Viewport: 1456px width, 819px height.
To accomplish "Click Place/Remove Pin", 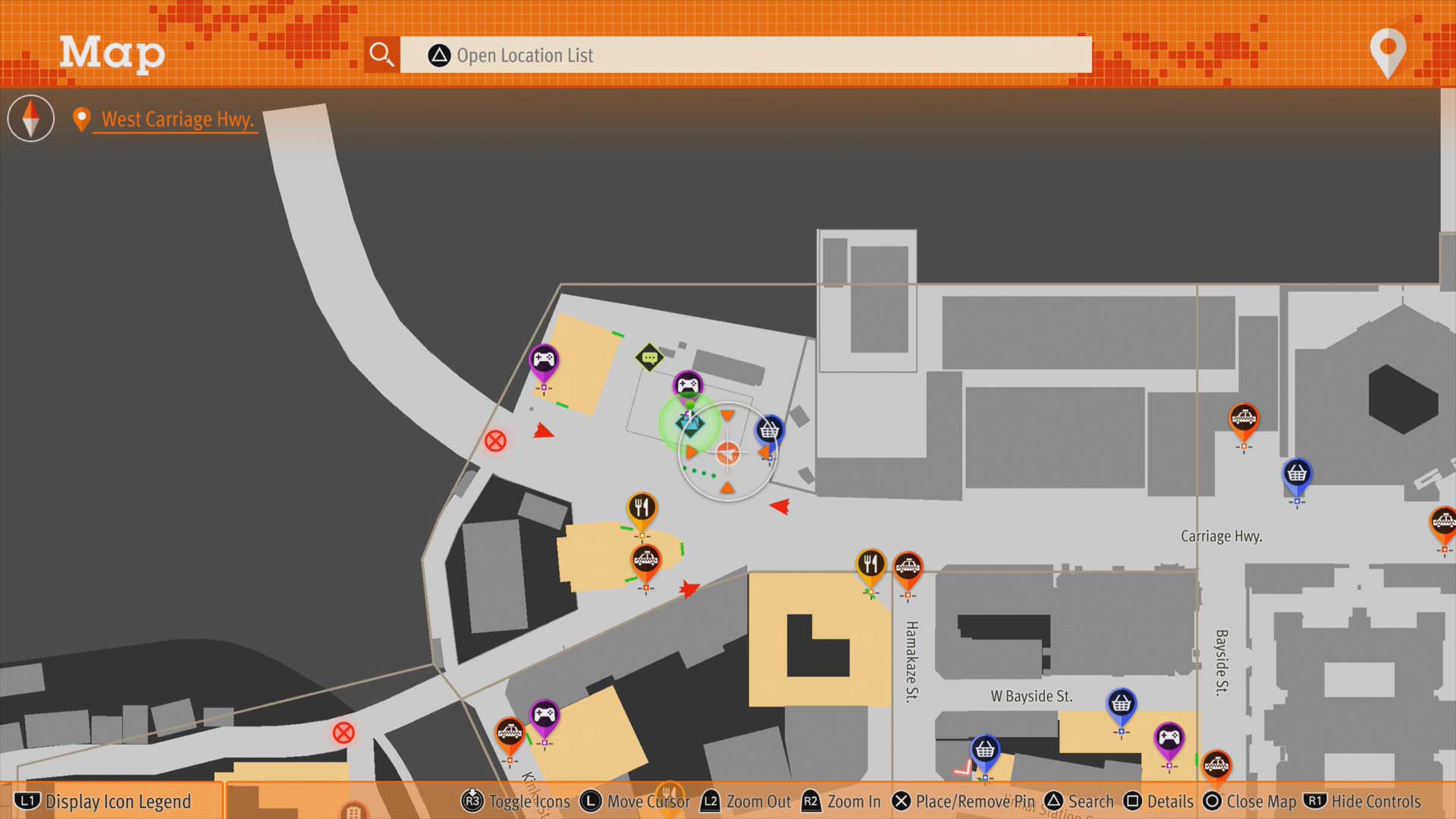I will click(963, 802).
